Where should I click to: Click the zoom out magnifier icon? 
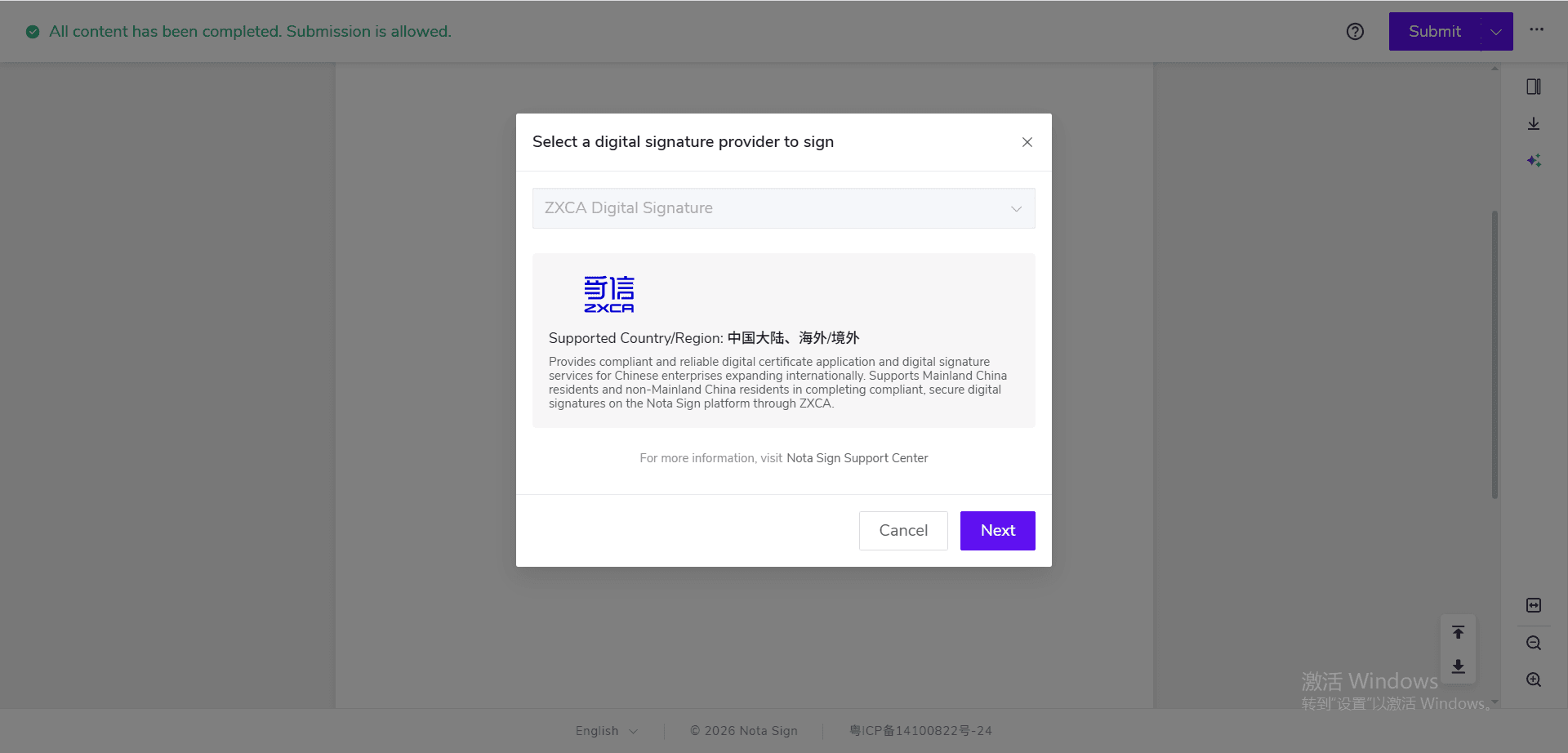(x=1534, y=643)
